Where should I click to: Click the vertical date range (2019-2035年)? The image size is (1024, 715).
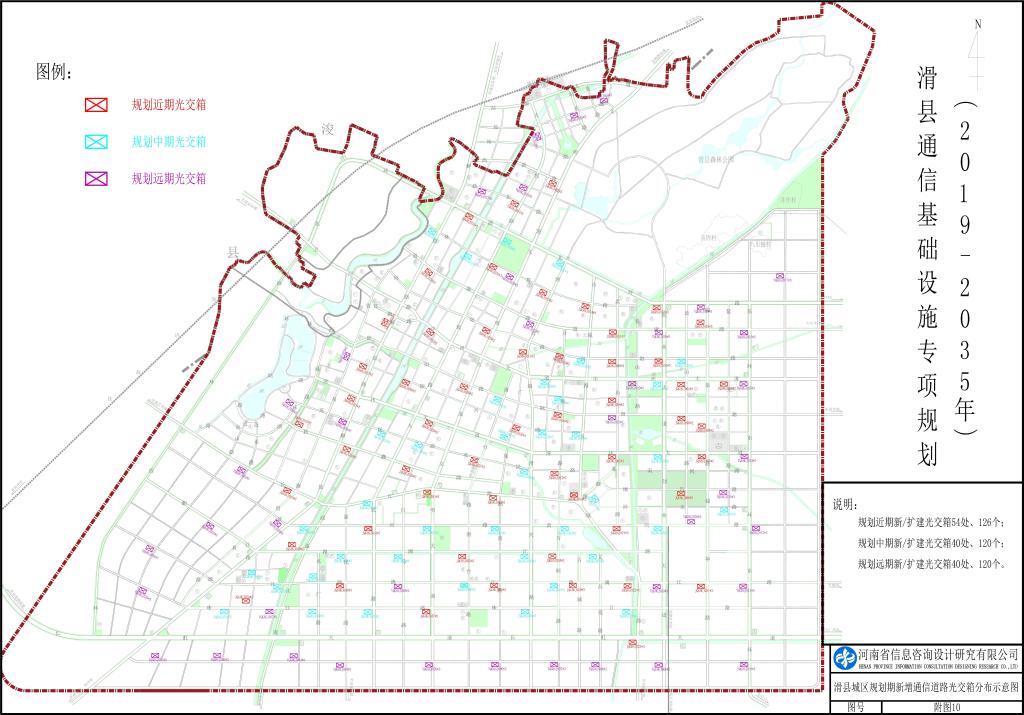point(964,269)
